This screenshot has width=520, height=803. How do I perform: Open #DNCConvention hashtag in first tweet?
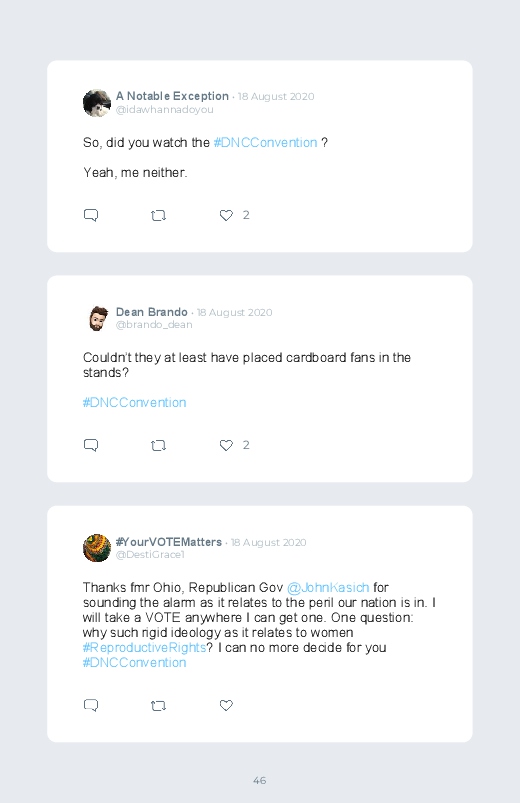(265, 142)
